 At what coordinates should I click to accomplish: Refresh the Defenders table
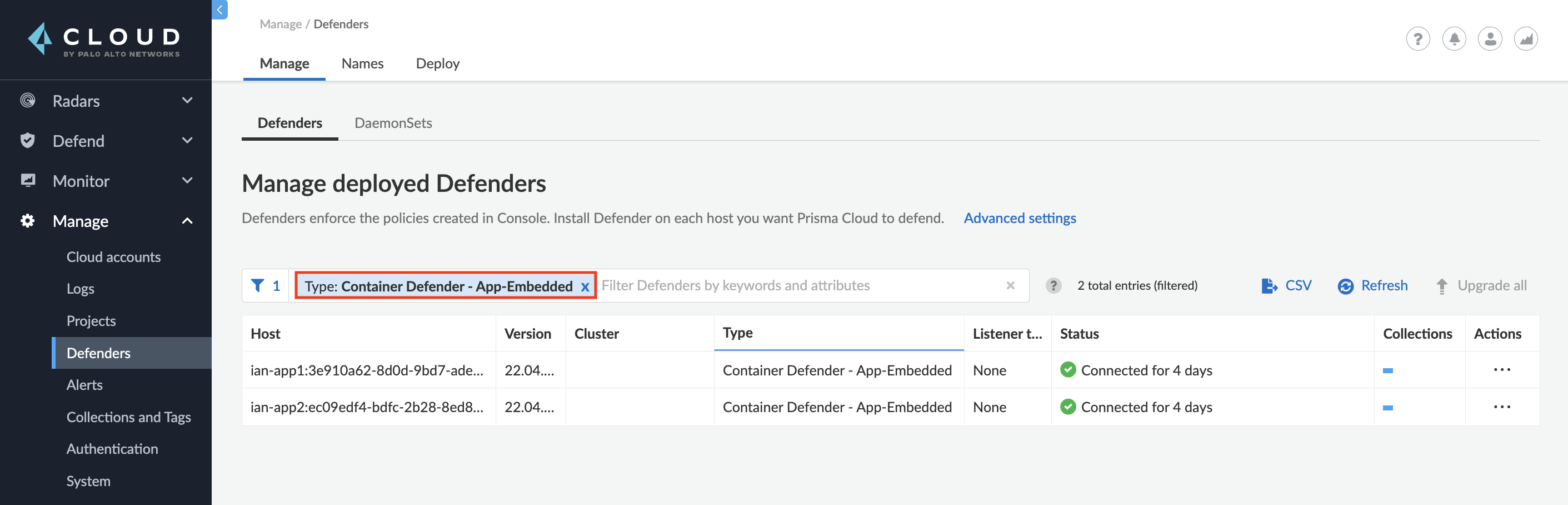pyautogui.click(x=1372, y=286)
